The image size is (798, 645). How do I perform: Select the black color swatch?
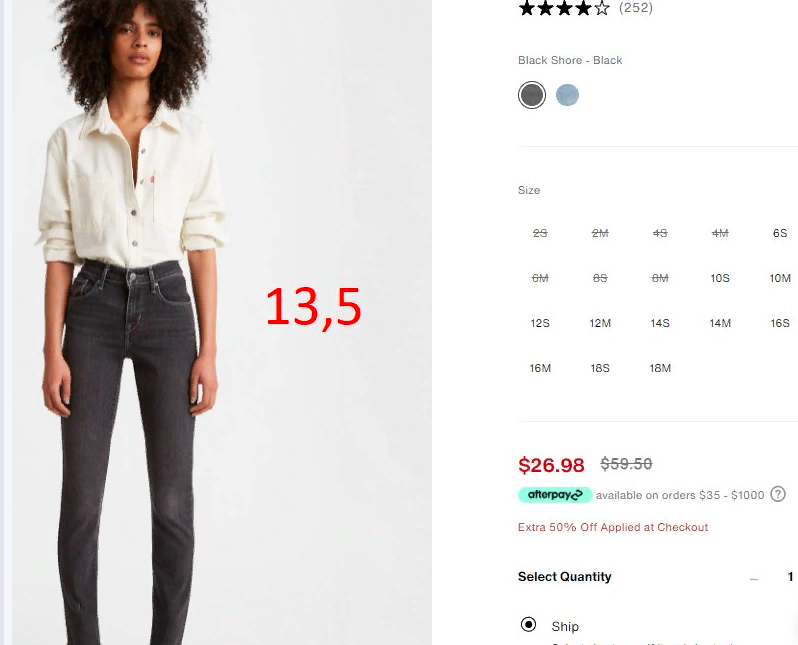532,95
